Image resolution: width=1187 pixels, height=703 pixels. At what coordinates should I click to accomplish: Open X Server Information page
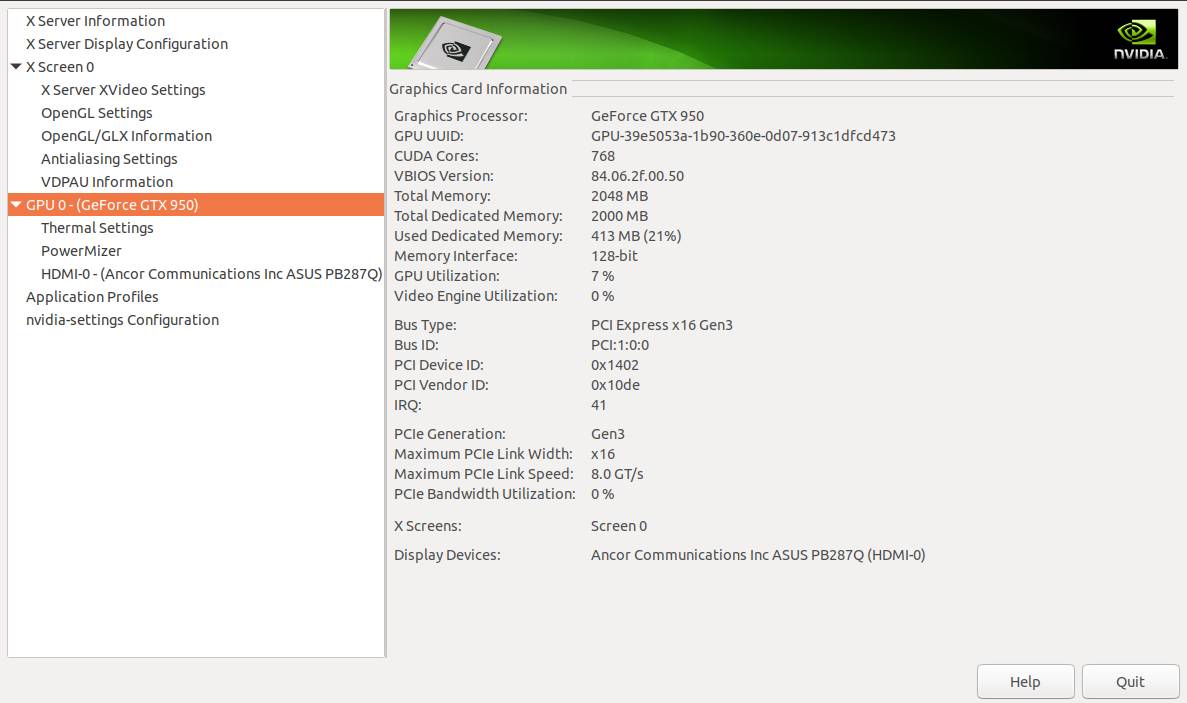[x=95, y=21]
